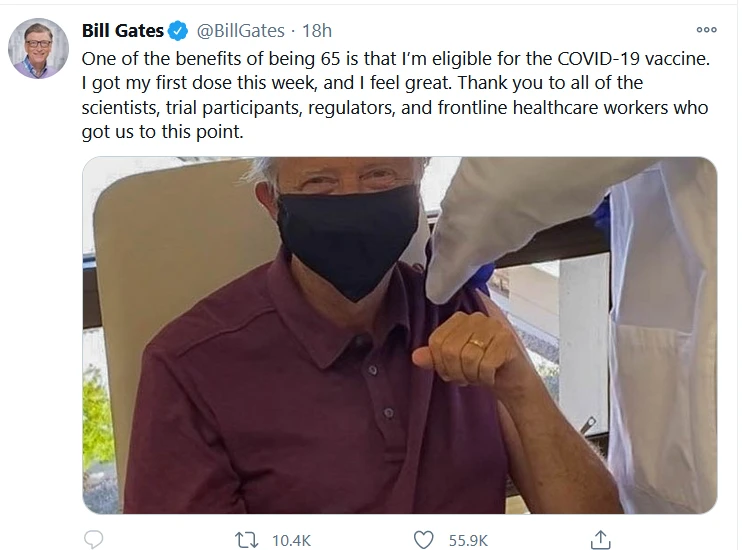Like the tweet with the heart icon
Image resolution: width=742 pixels, height=550 pixels.
click(424, 539)
